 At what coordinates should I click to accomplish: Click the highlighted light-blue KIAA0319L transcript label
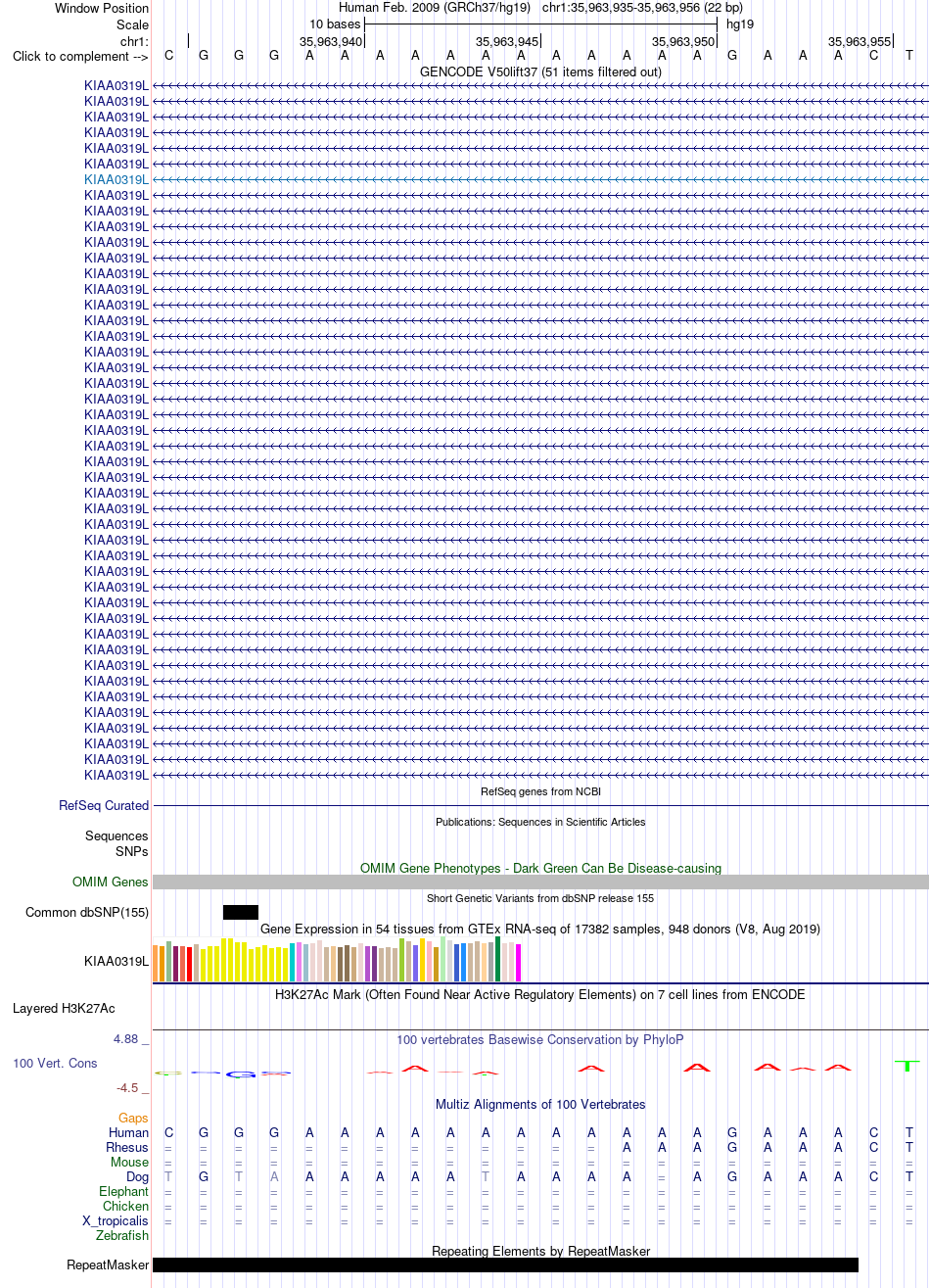[x=116, y=179]
